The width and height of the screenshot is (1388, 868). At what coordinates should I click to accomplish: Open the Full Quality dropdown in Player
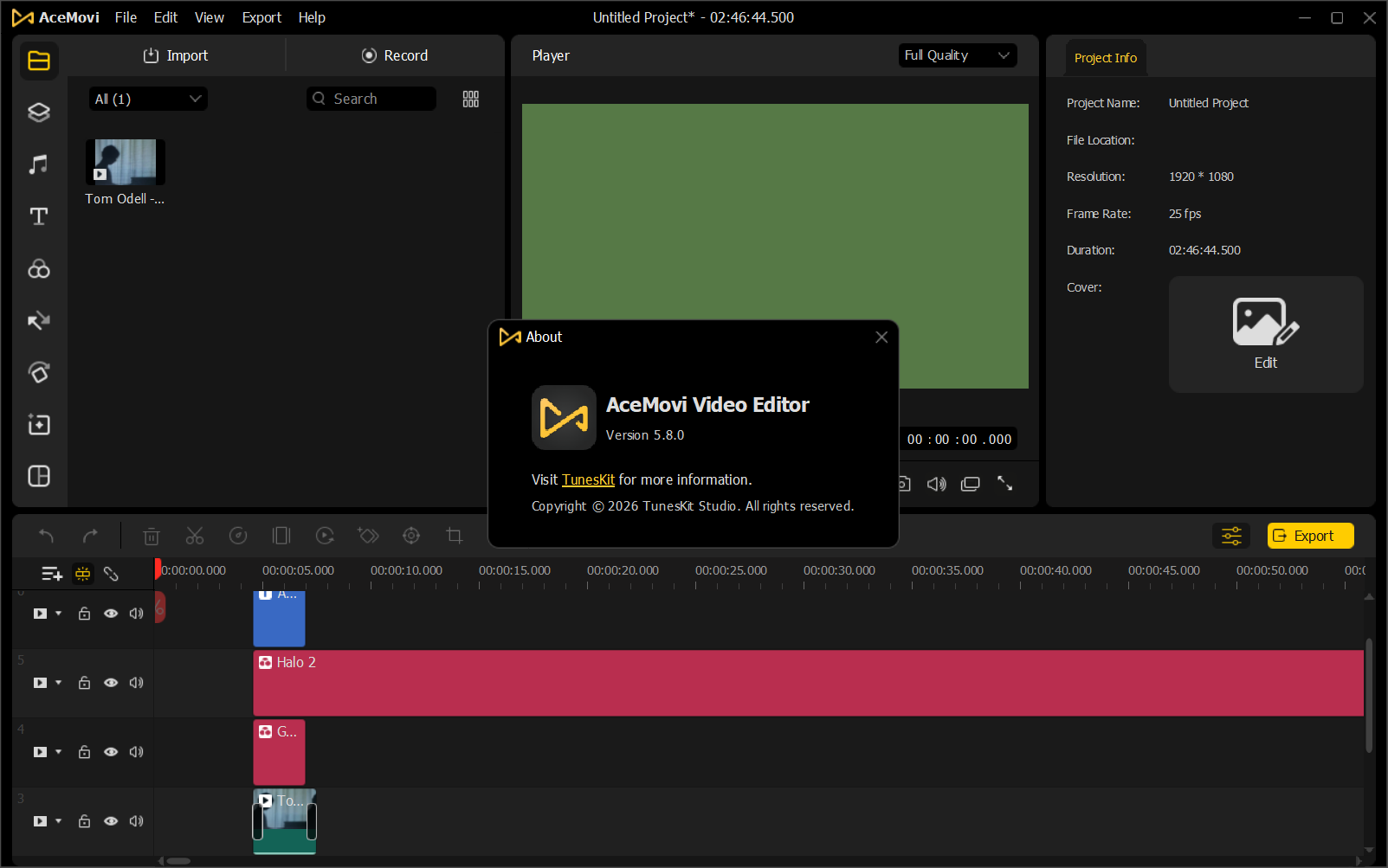pos(957,55)
